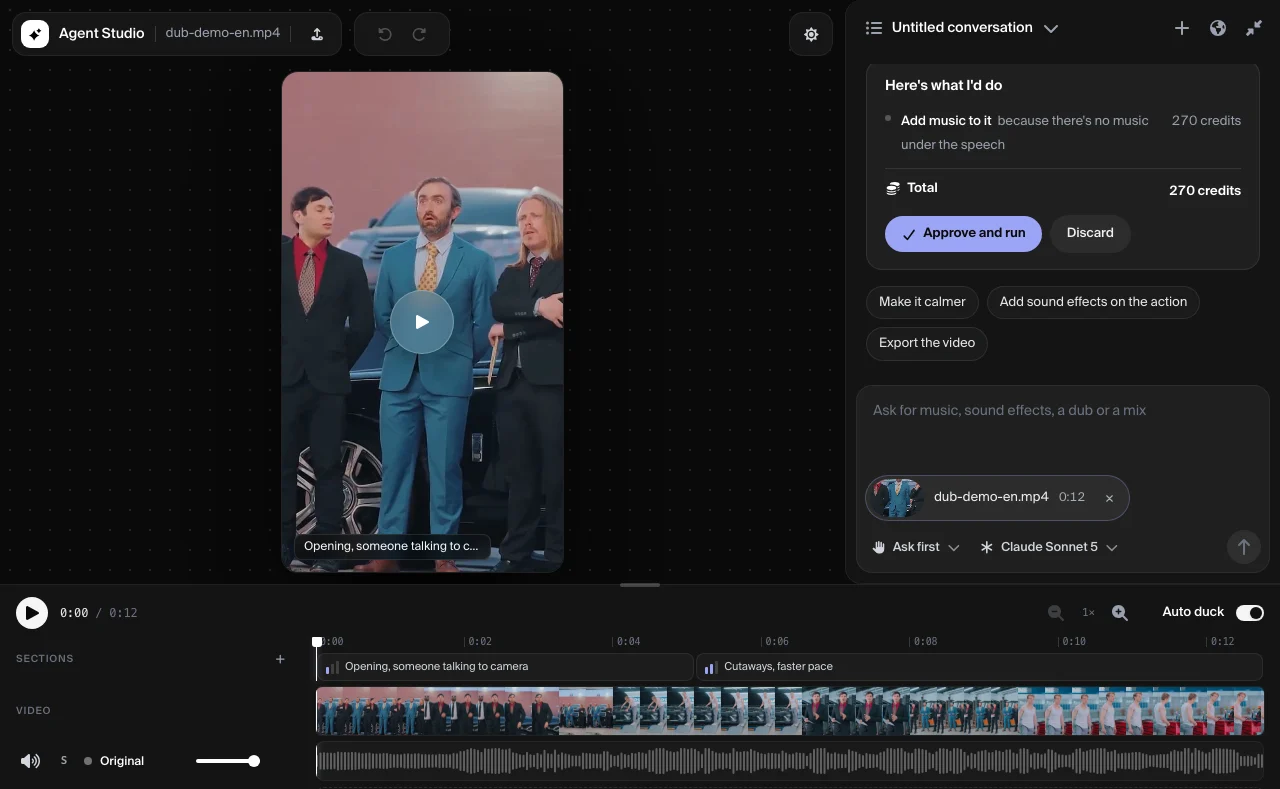Image resolution: width=1280 pixels, height=789 pixels.
Task: Click the Agent Studio sparkle logo
Action: tap(35, 34)
